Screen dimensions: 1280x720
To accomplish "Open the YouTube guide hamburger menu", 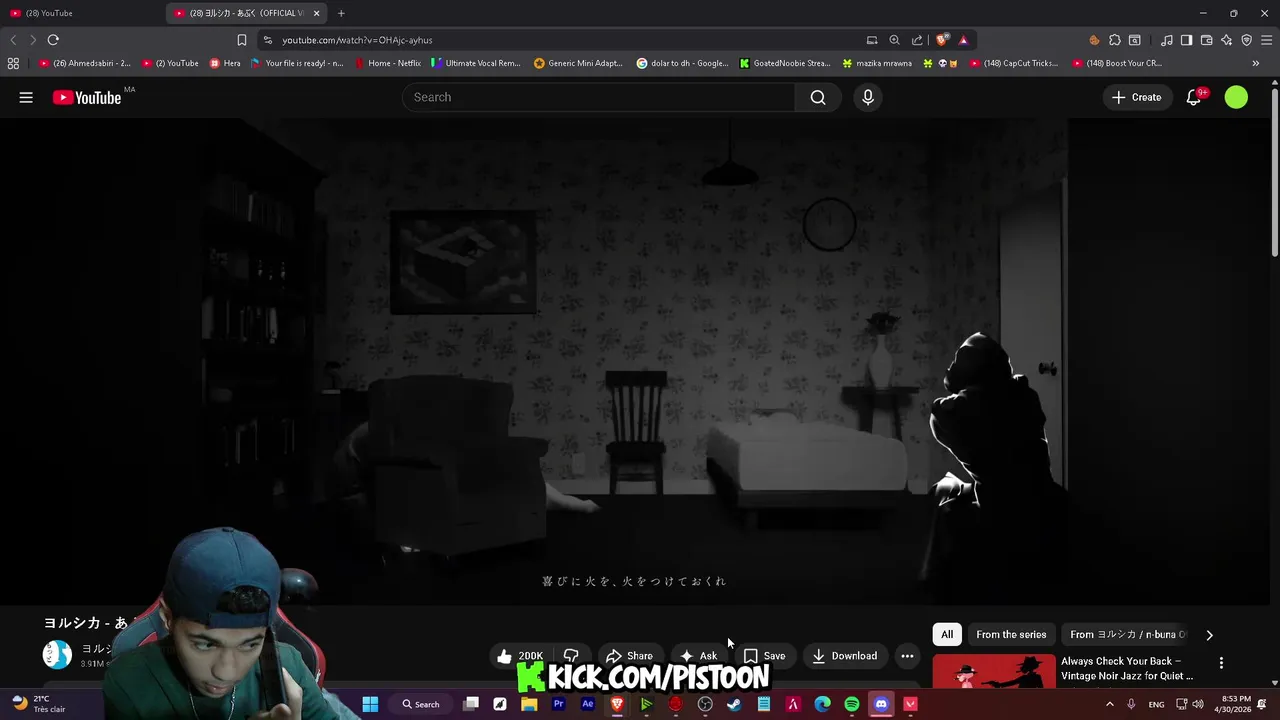I will click(x=26, y=97).
